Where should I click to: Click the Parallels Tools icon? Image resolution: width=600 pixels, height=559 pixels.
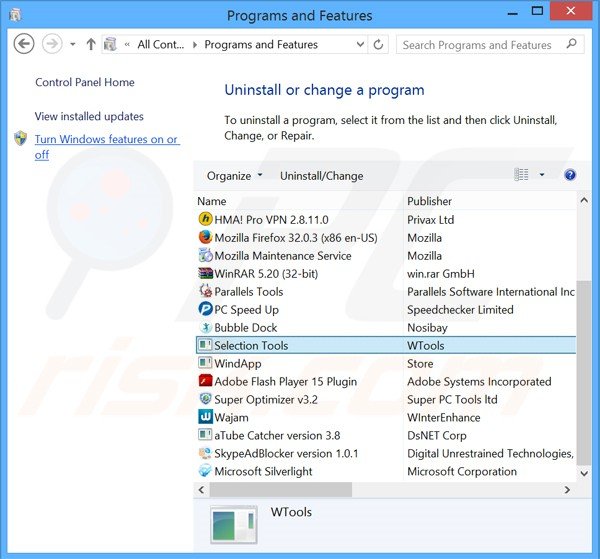coord(205,291)
